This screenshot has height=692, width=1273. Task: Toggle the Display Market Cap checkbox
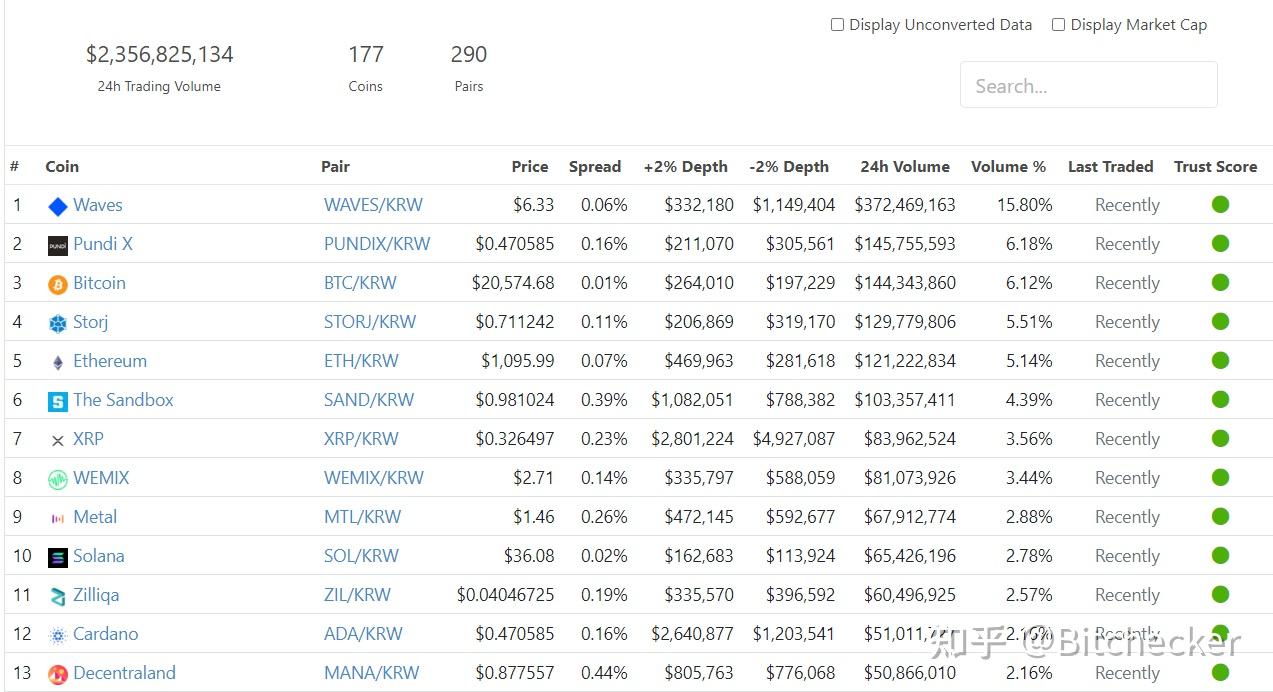point(1058,25)
